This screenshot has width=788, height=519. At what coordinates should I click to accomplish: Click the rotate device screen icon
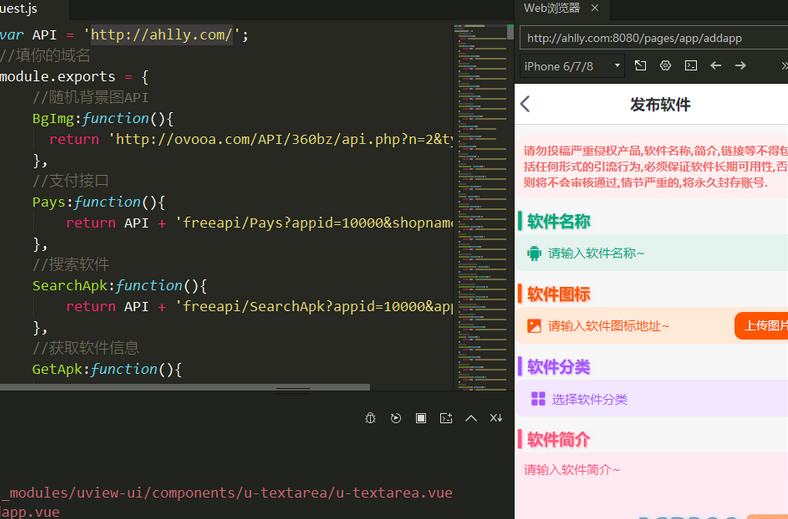(x=641, y=66)
